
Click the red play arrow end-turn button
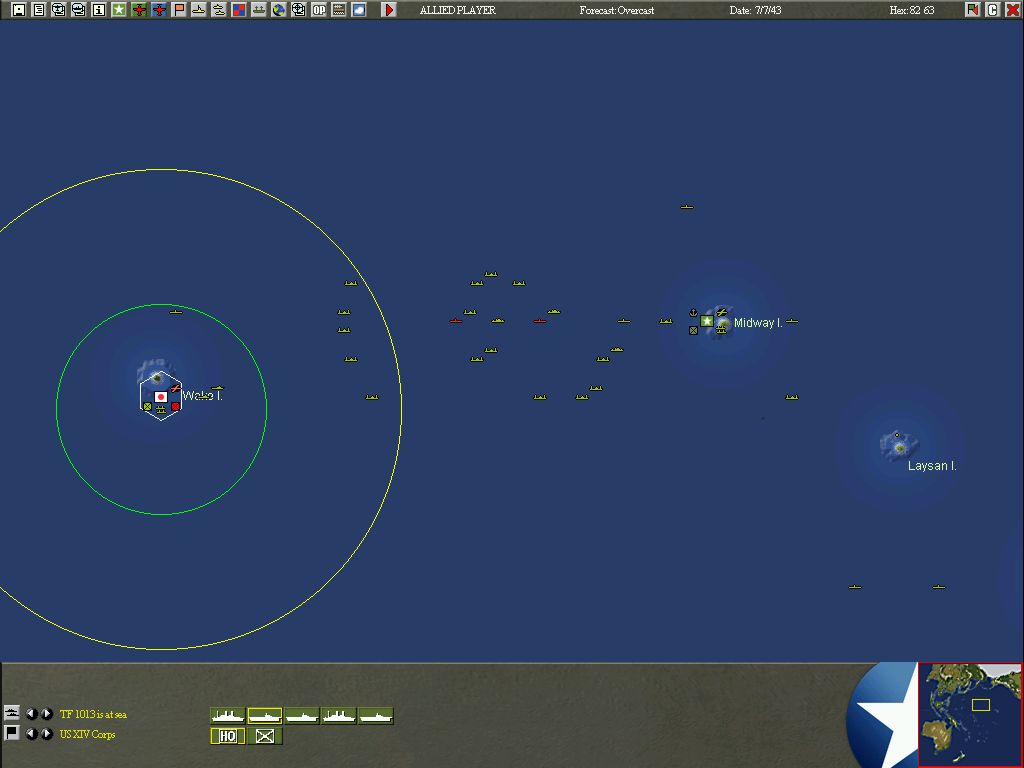tap(389, 10)
